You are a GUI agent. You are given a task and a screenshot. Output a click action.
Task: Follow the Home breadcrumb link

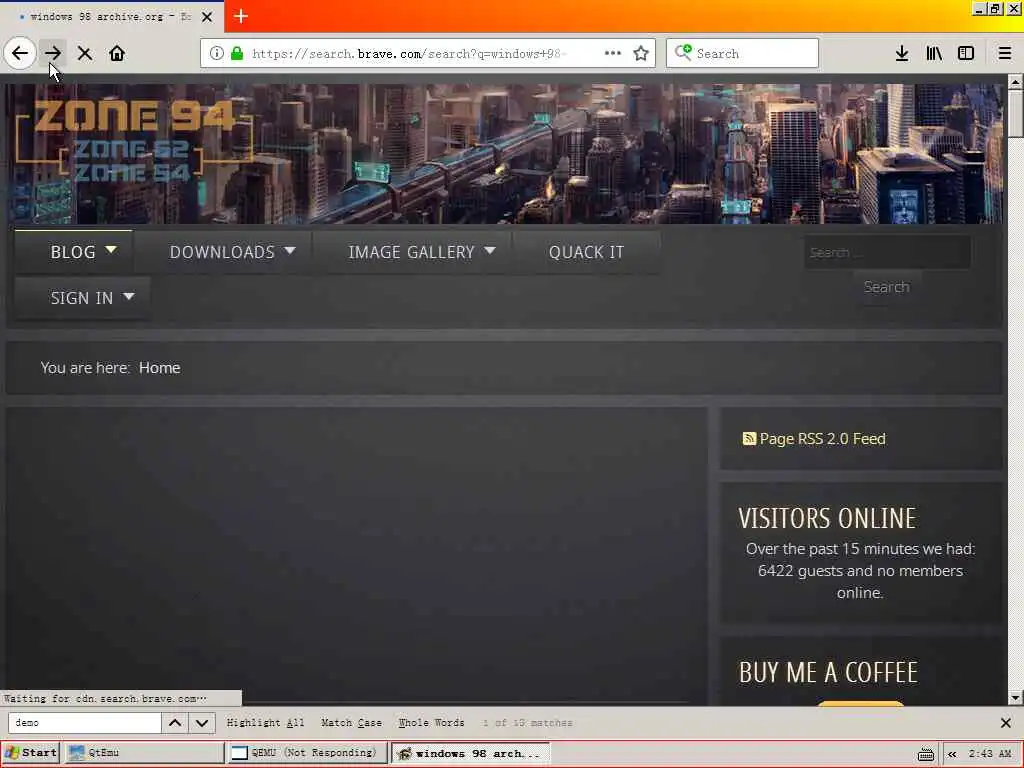[159, 368]
